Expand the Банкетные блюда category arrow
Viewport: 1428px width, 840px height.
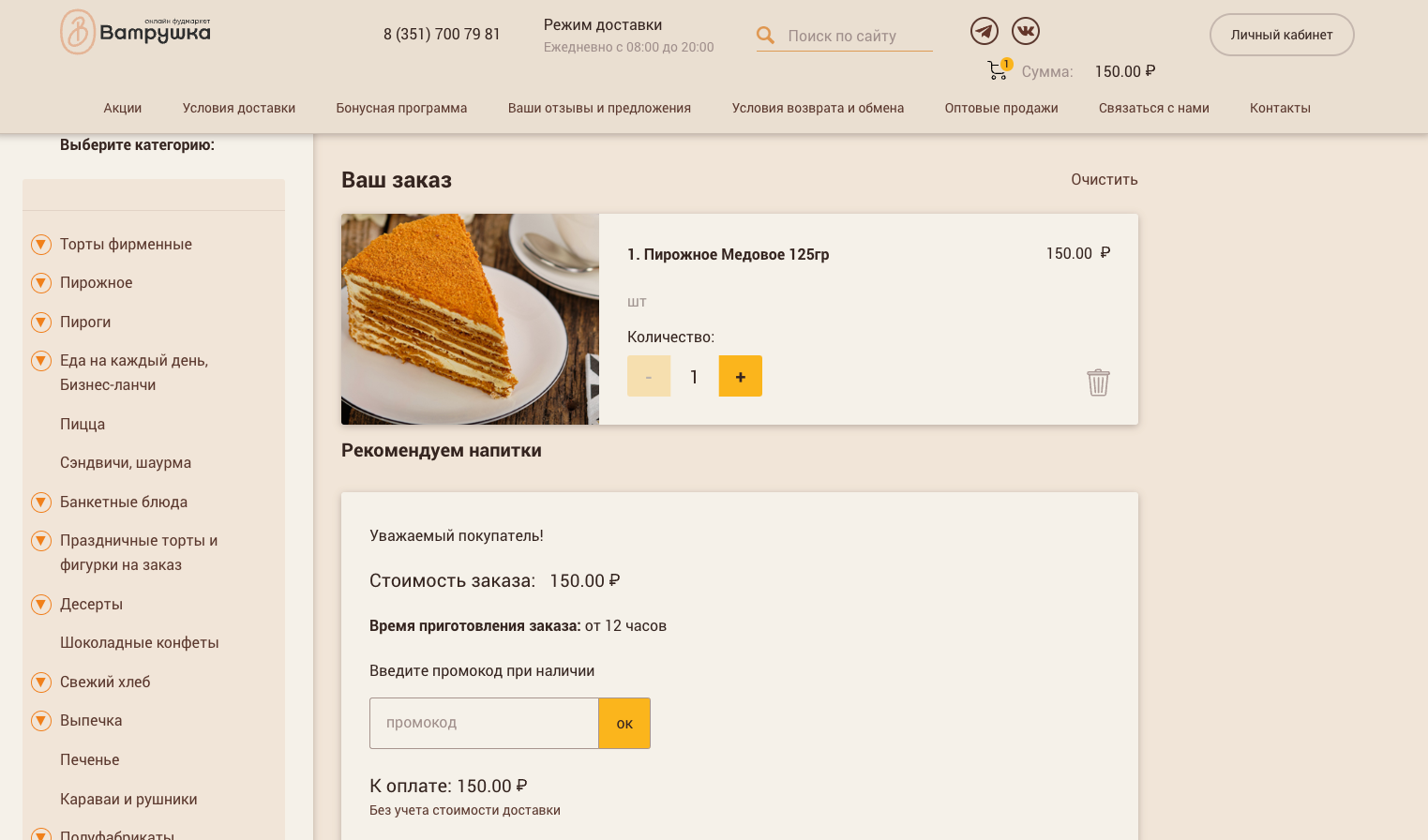tap(41, 502)
